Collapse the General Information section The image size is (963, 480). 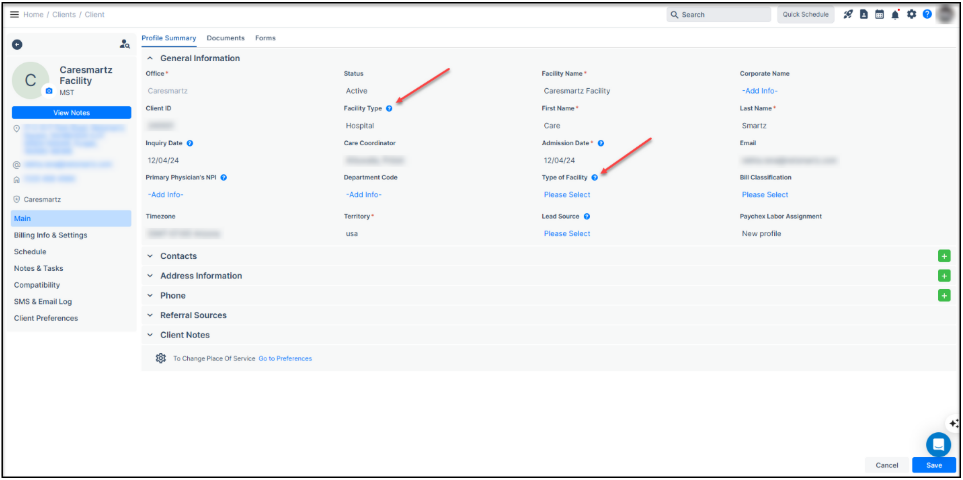[199, 58]
